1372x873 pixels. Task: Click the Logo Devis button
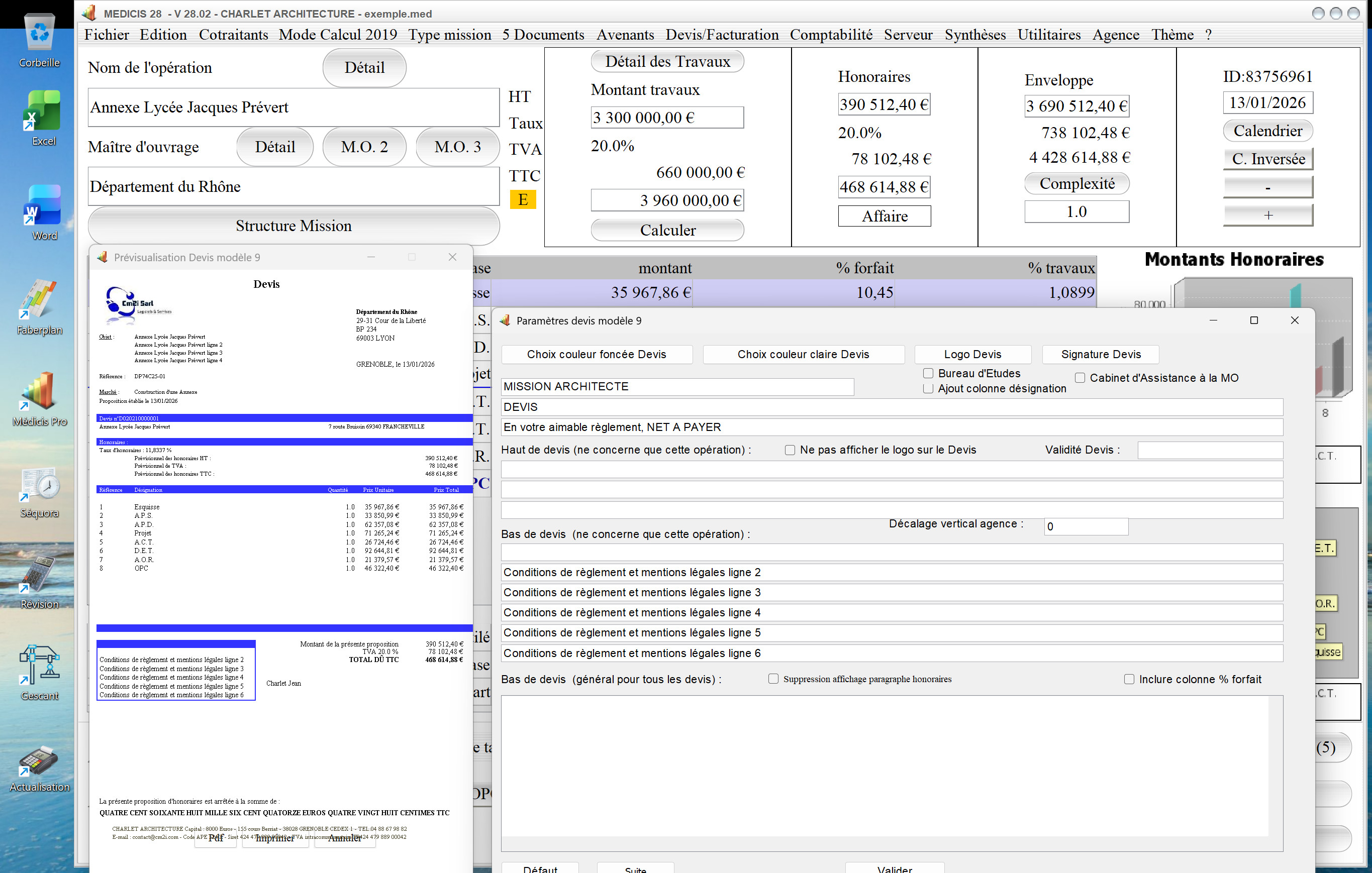coord(972,354)
